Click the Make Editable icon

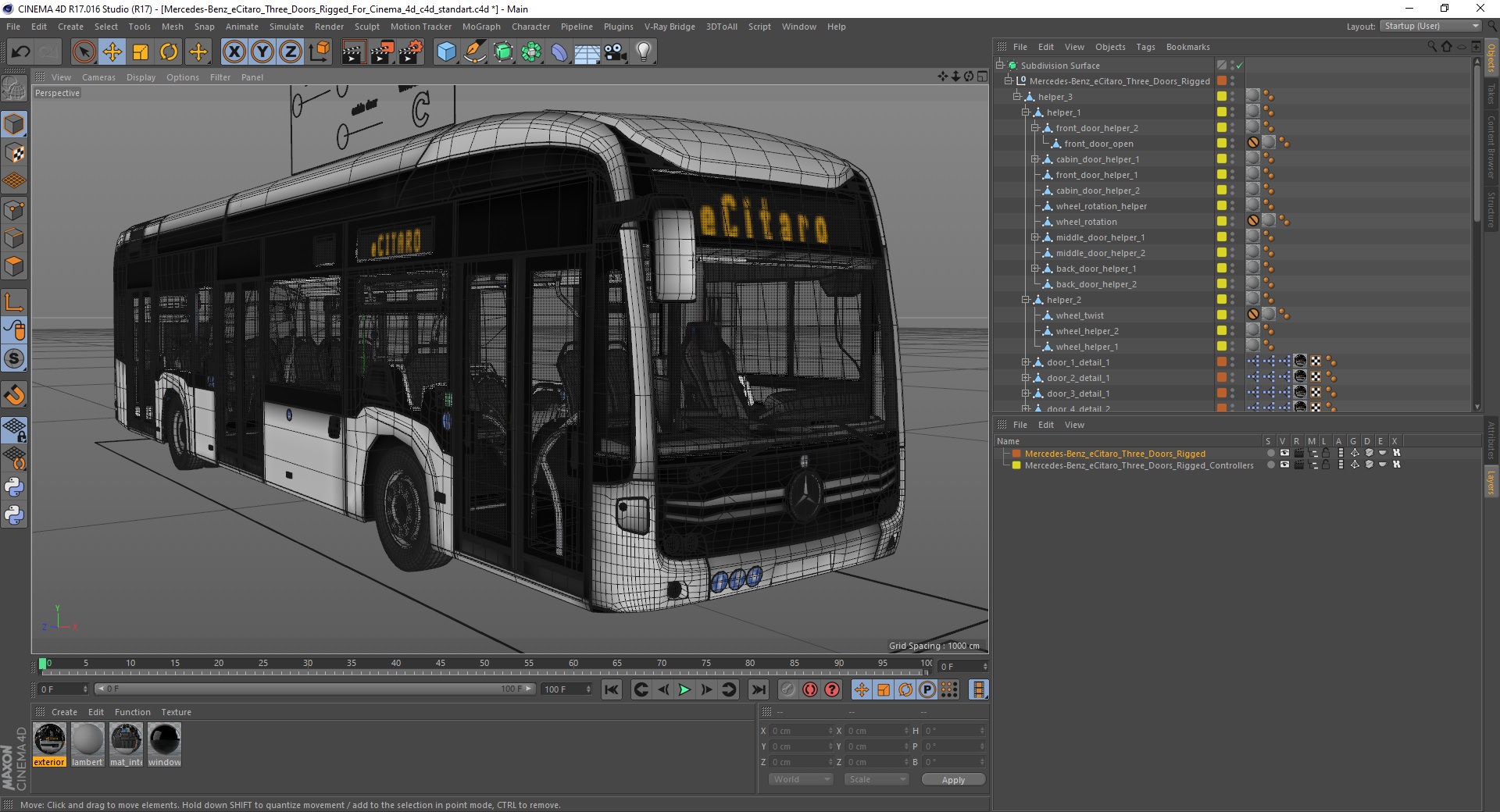14,90
